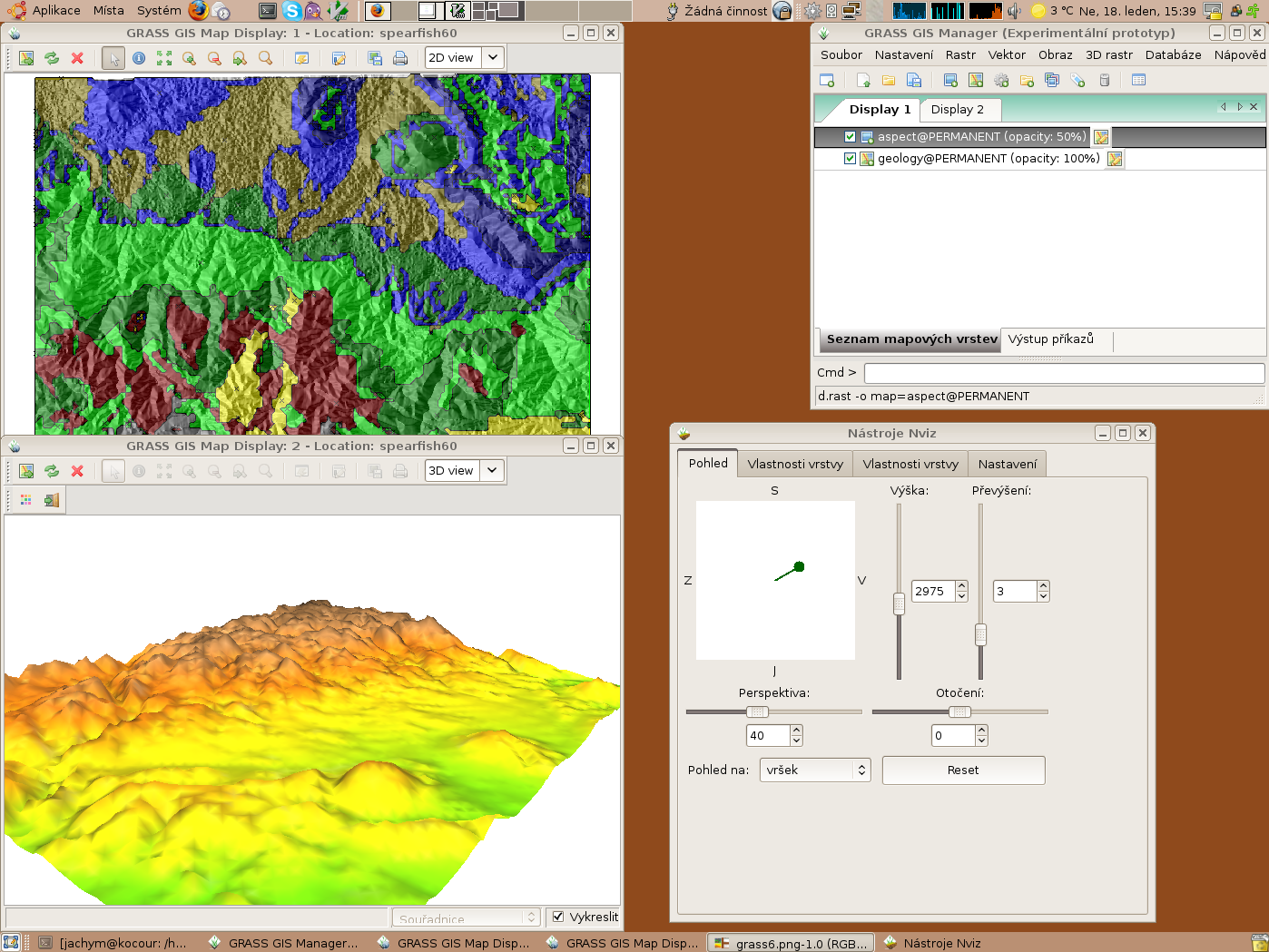Adjust the Výška vertical slider handle
The height and width of the screenshot is (952, 1269).
[899, 604]
